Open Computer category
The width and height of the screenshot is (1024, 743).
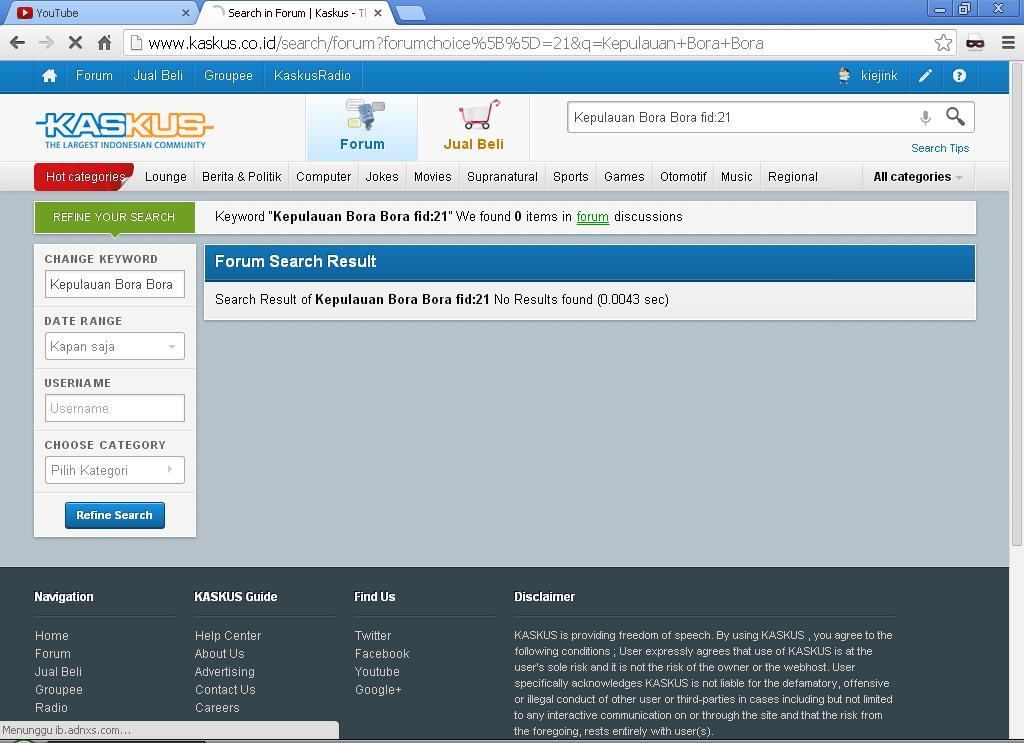tap(323, 177)
